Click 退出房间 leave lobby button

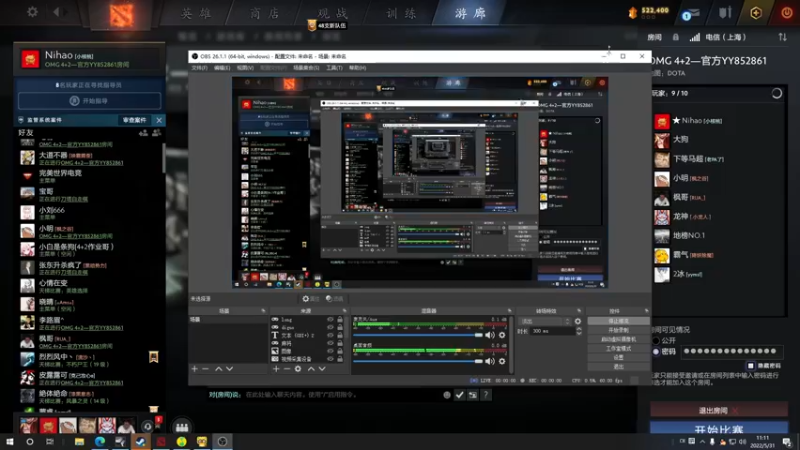tap(718, 410)
